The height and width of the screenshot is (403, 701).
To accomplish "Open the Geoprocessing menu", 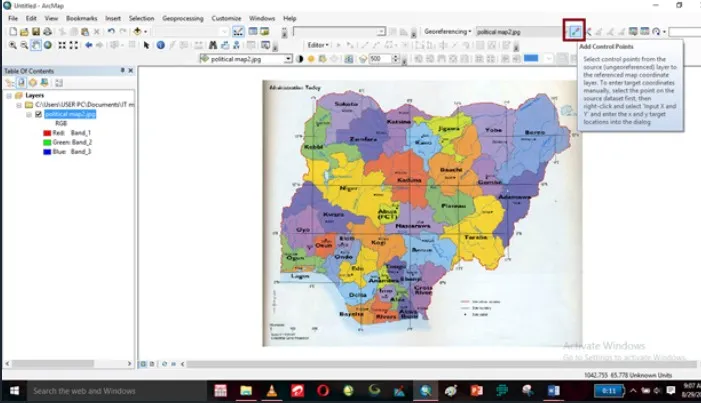I will [182, 18].
